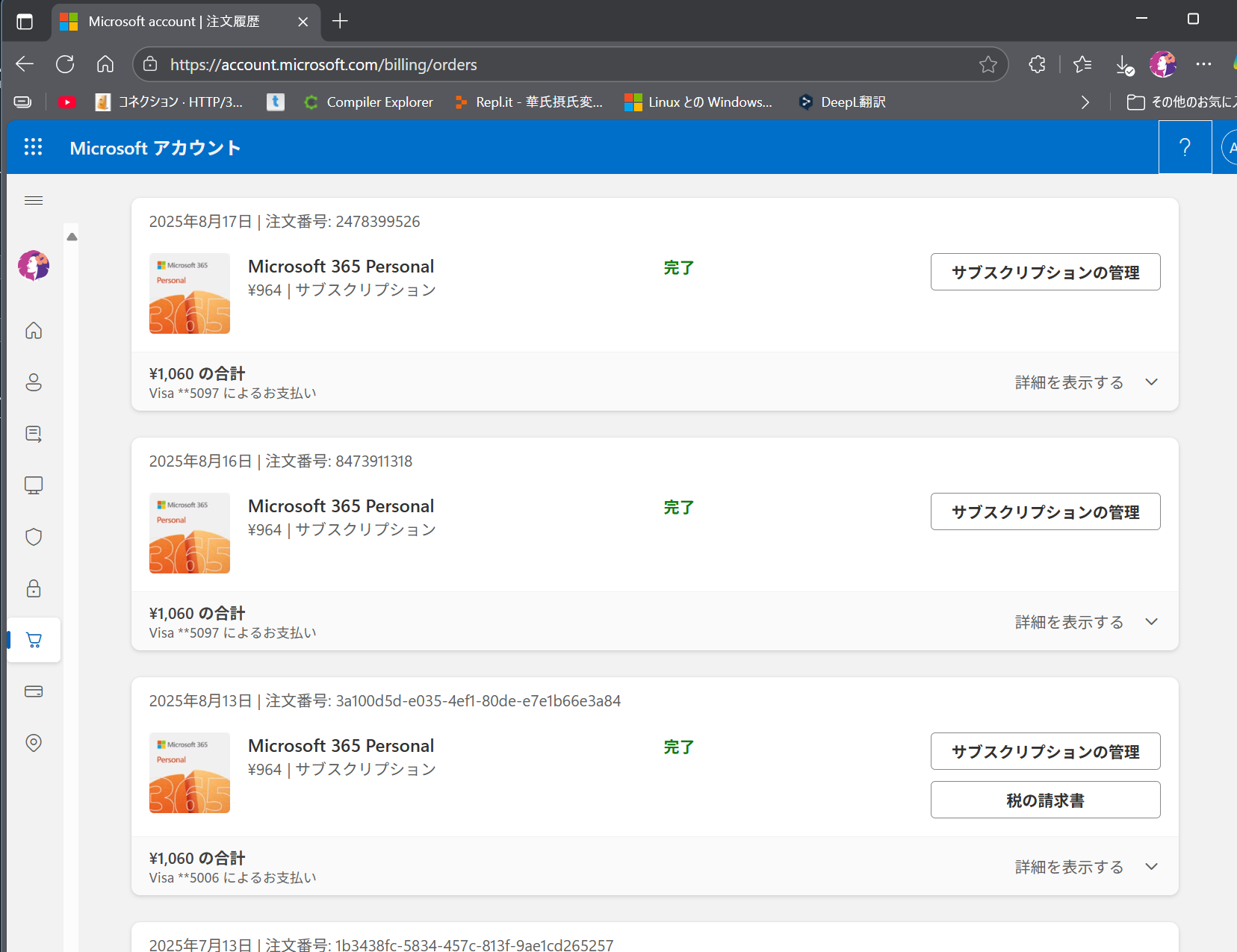Open product thumbnail in order 8473911318
This screenshot has height=952, width=1237.
(190, 533)
